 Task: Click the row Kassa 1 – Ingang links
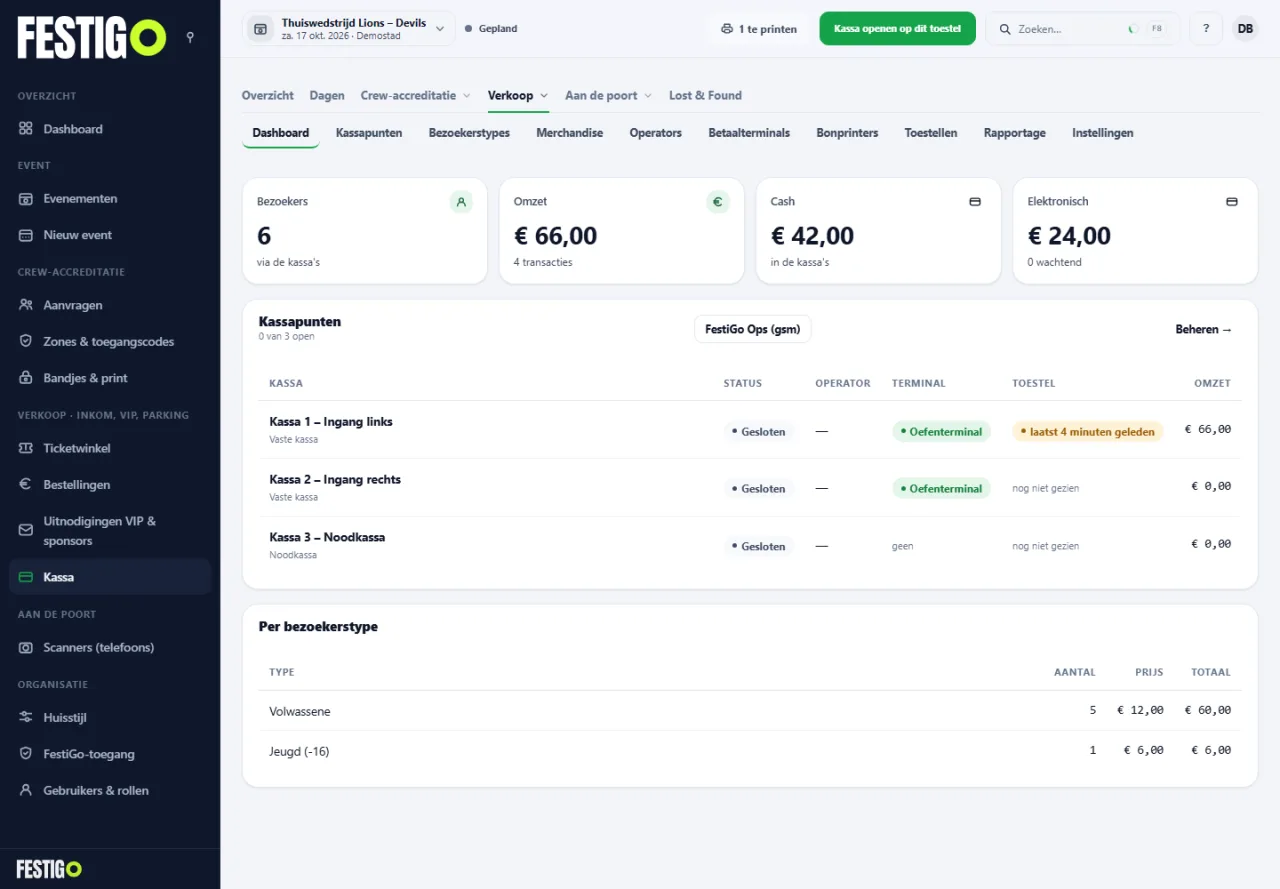point(750,430)
